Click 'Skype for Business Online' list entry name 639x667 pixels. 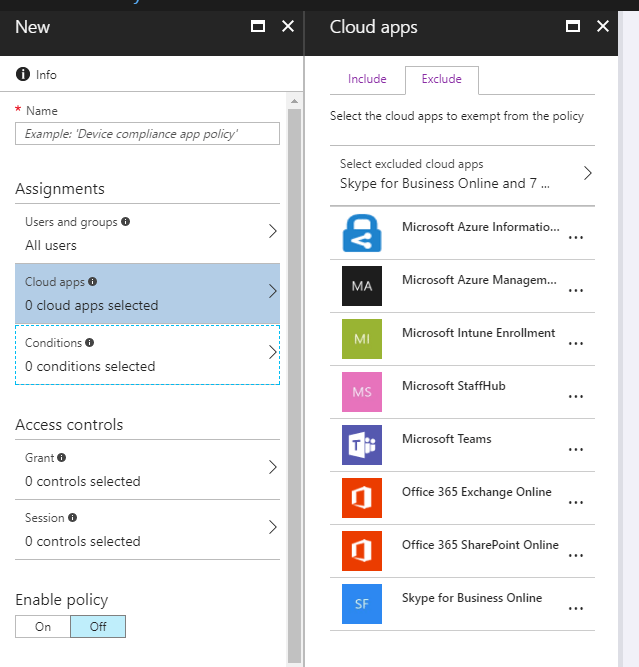[472, 598]
